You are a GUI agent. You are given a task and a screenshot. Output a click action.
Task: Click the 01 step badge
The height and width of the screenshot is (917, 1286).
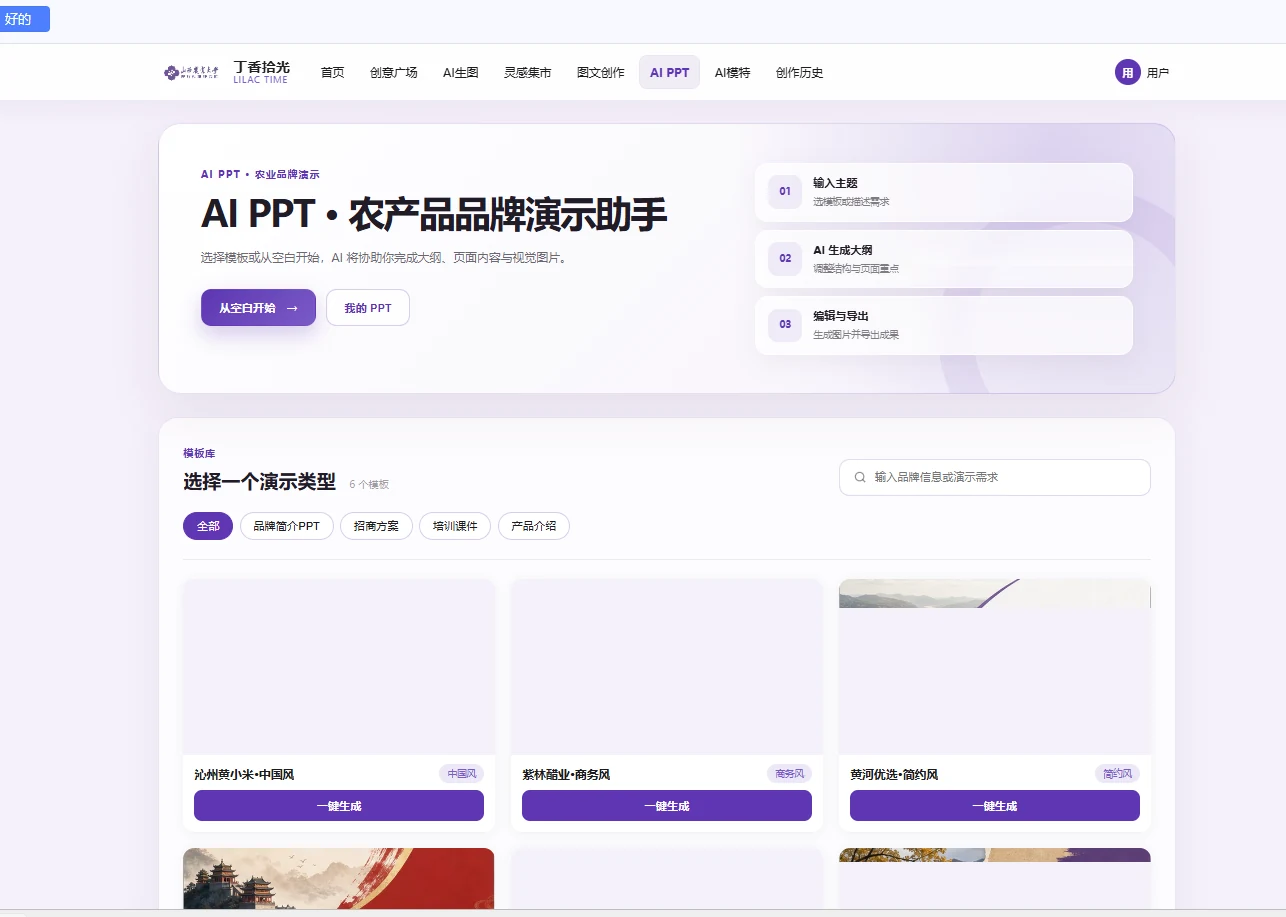785,191
